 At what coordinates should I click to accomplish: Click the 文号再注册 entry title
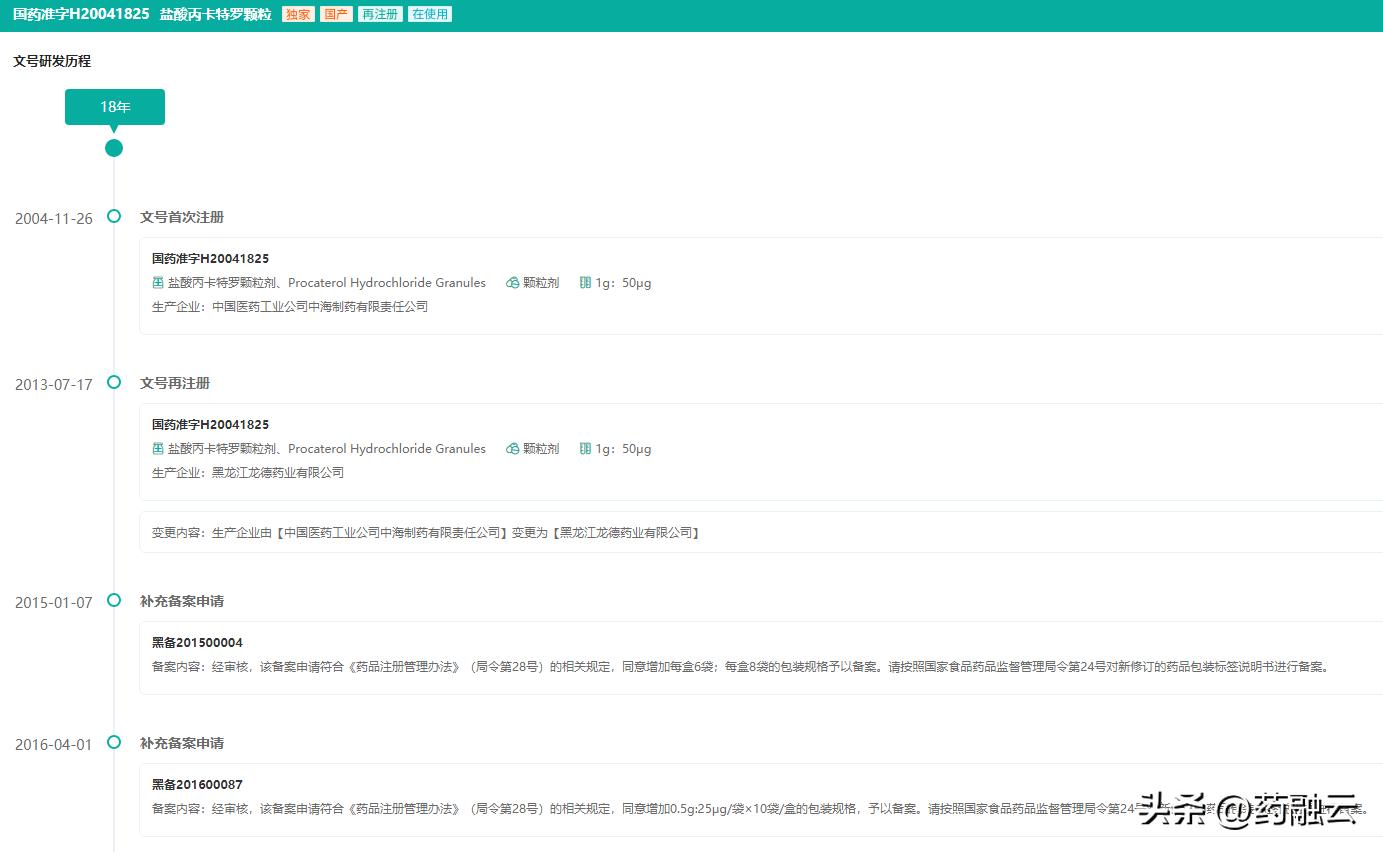pyautogui.click(x=175, y=383)
